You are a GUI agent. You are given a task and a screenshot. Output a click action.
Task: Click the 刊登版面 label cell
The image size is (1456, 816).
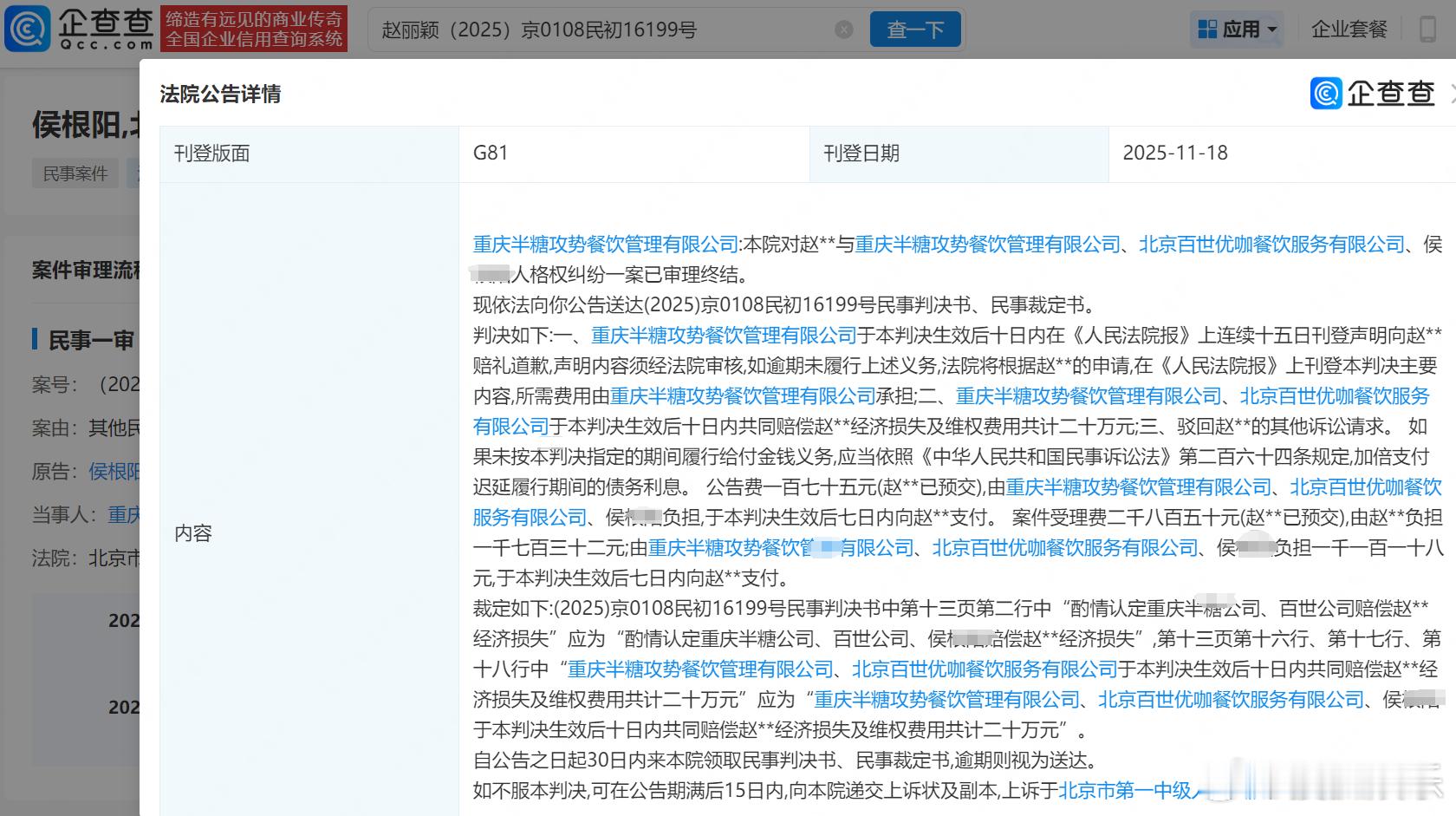point(309,153)
